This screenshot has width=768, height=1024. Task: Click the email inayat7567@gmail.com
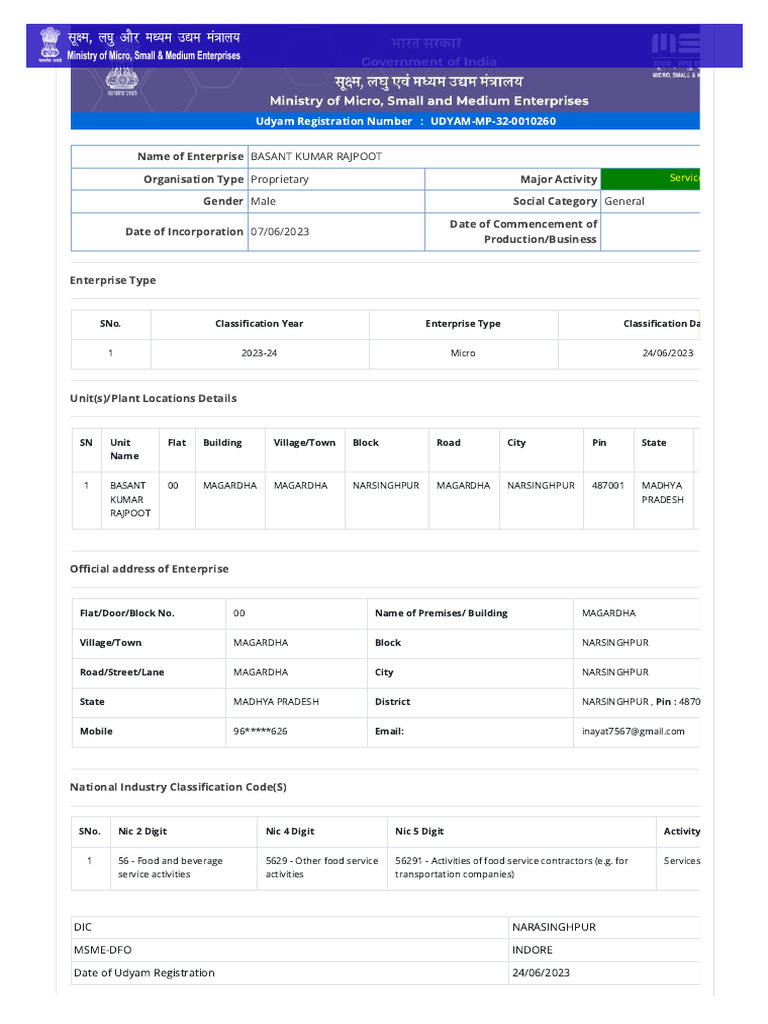tap(633, 731)
